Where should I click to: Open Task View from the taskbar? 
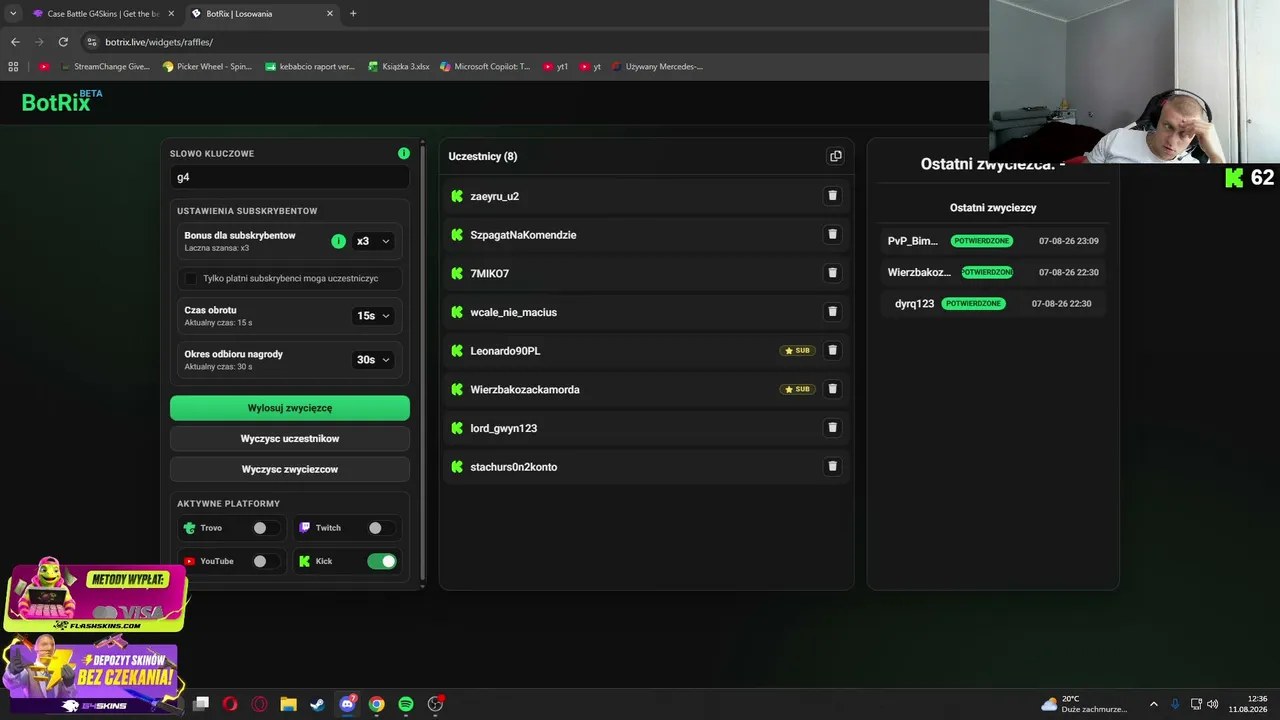[201, 704]
